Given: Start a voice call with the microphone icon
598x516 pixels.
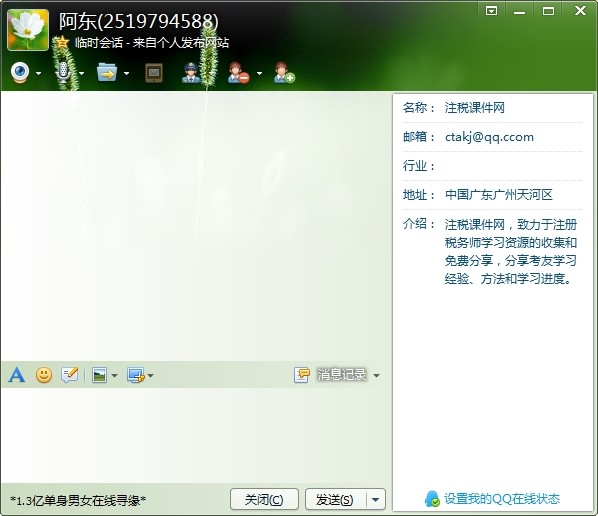Looking at the screenshot, I should [63, 72].
